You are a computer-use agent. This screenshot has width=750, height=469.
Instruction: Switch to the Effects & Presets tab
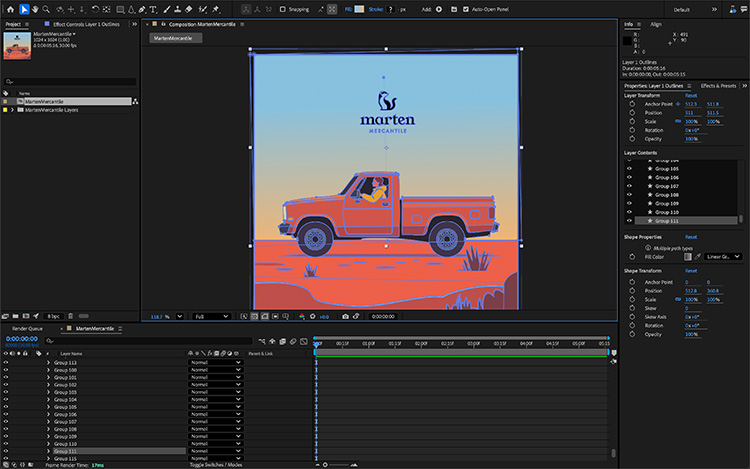point(718,86)
